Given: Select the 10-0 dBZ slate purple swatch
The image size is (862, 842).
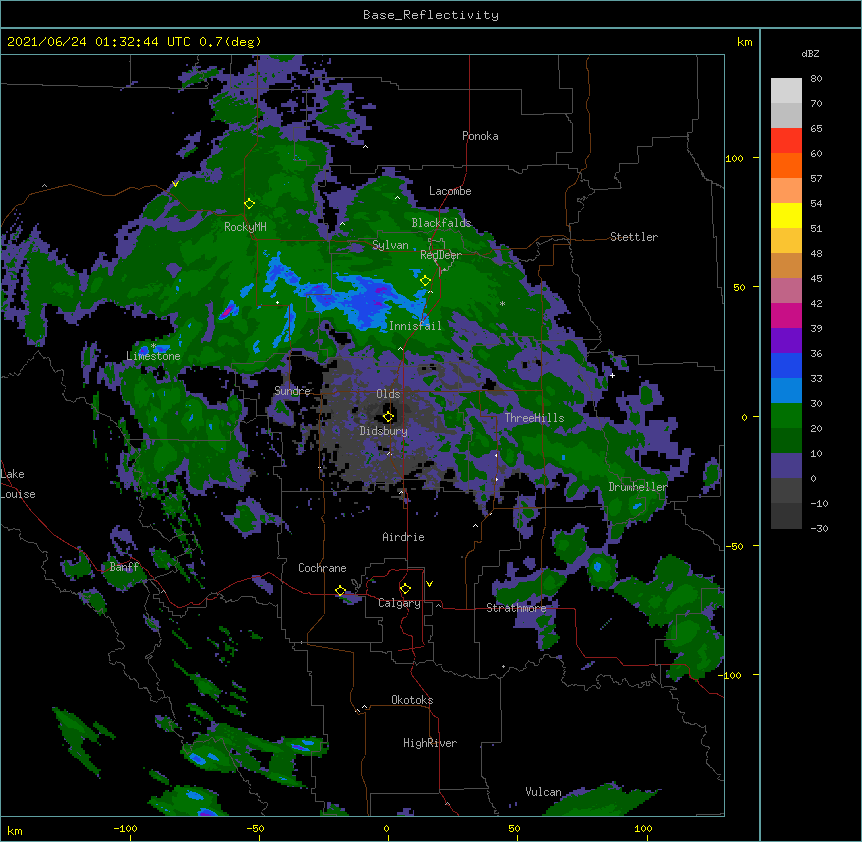Looking at the screenshot, I should tap(786, 466).
